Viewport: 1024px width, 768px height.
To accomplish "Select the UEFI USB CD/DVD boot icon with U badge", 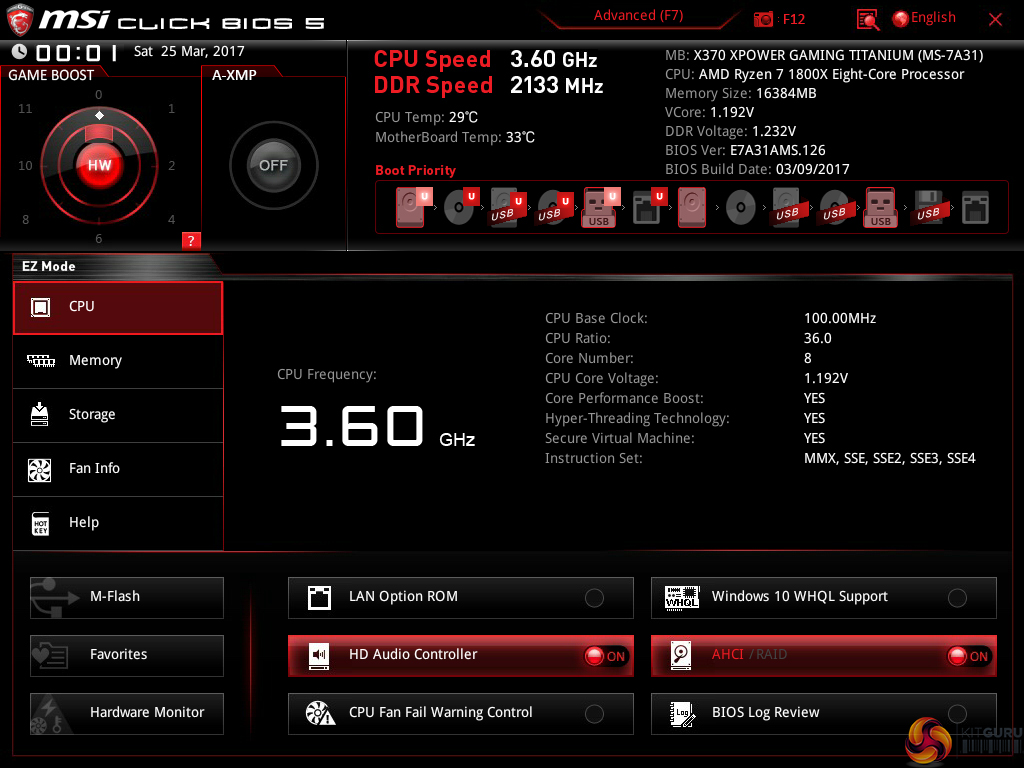I will [x=554, y=207].
